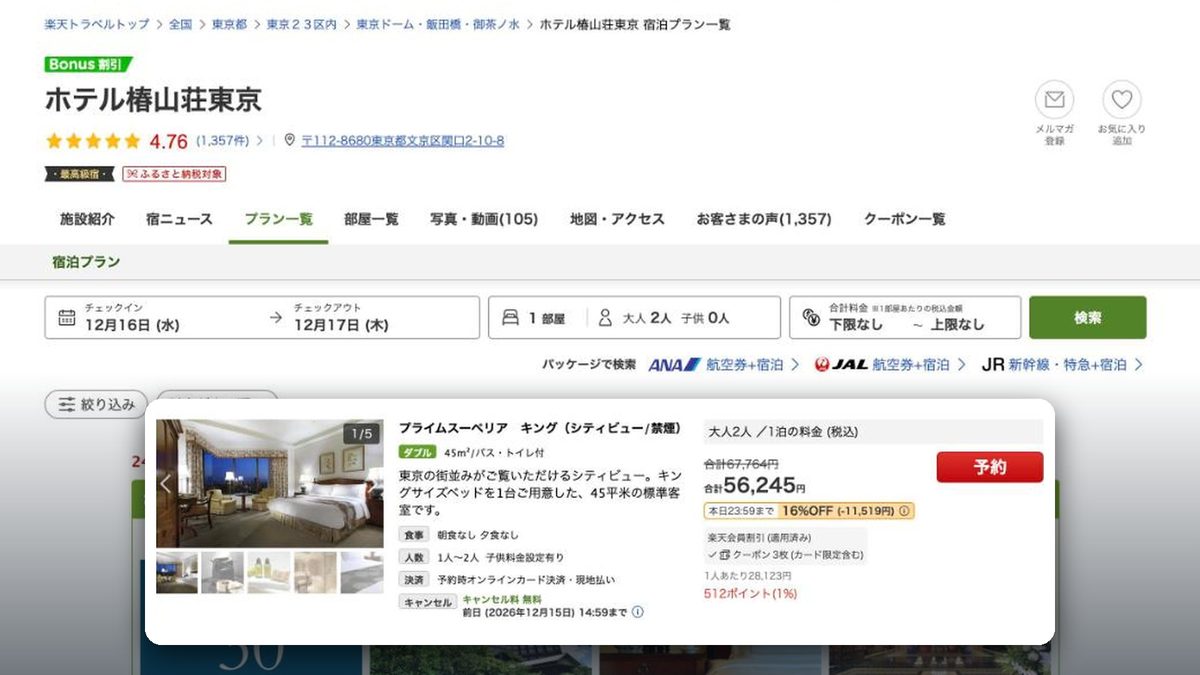This screenshot has height=675, width=1200.
Task: Select third room thumbnail with bottles
Action: click(x=269, y=573)
